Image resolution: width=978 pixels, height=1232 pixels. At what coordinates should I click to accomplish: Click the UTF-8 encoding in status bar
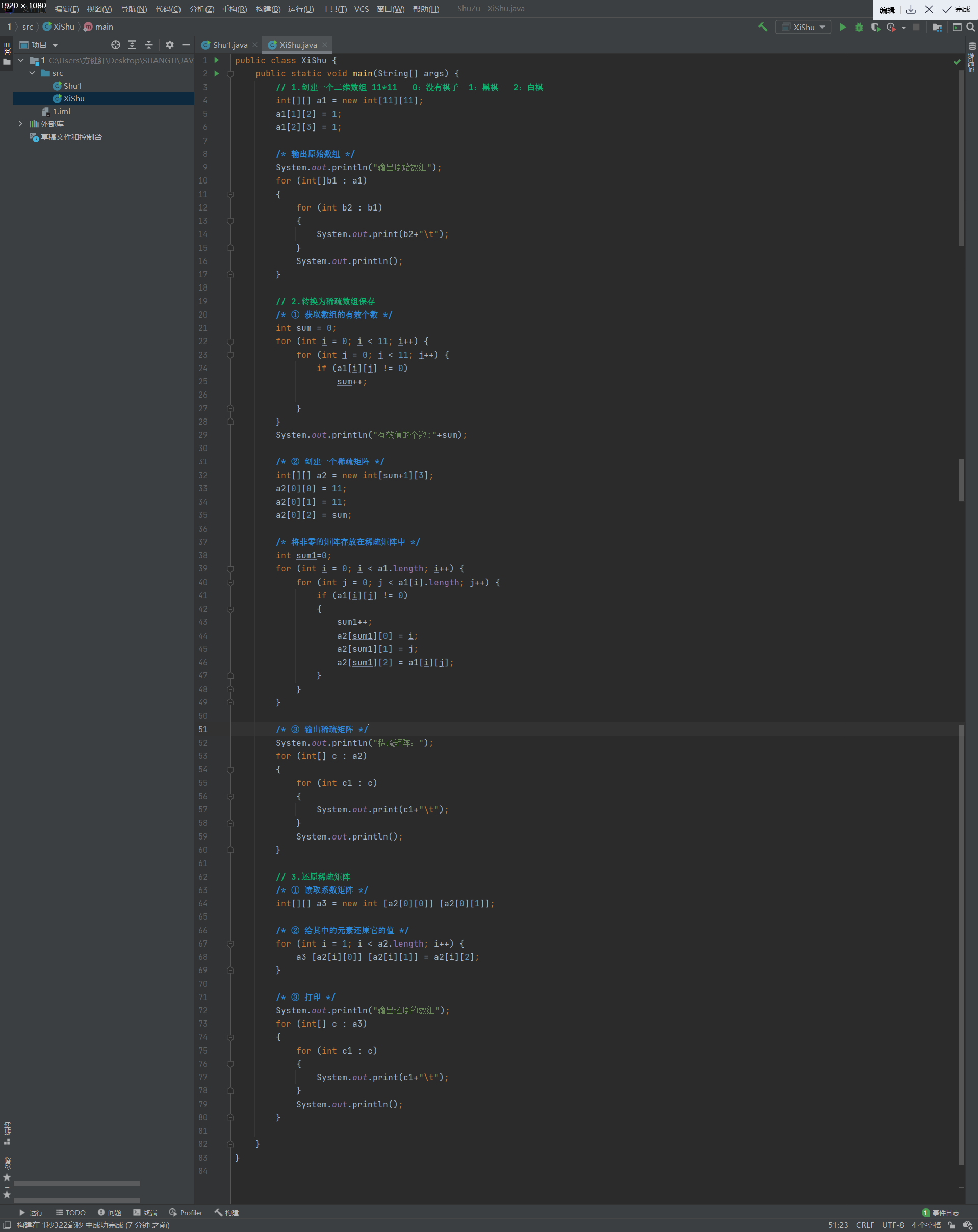click(x=893, y=1225)
